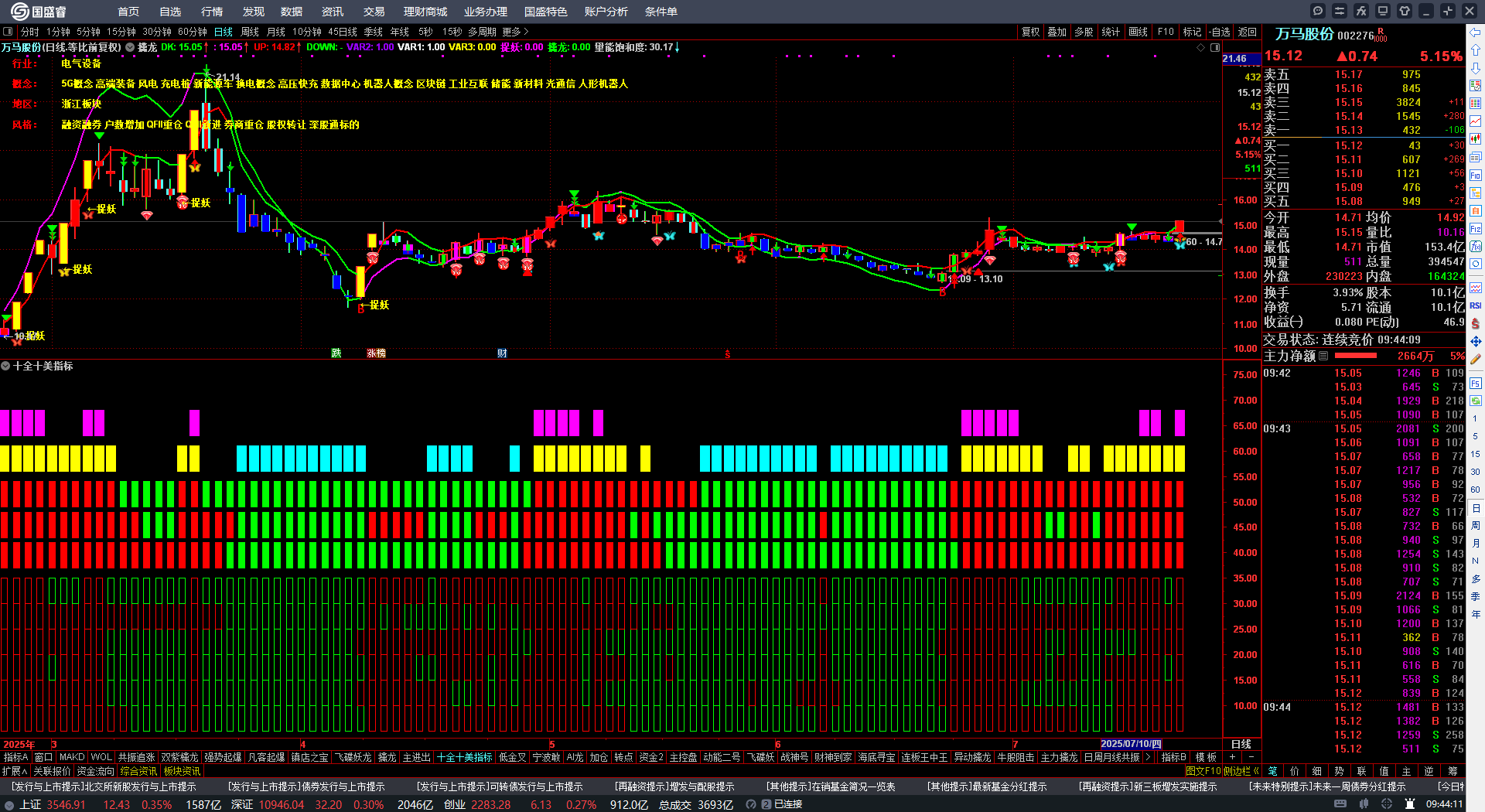Select the pencil drawing icon in sidebar

[x=1476, y=359]
